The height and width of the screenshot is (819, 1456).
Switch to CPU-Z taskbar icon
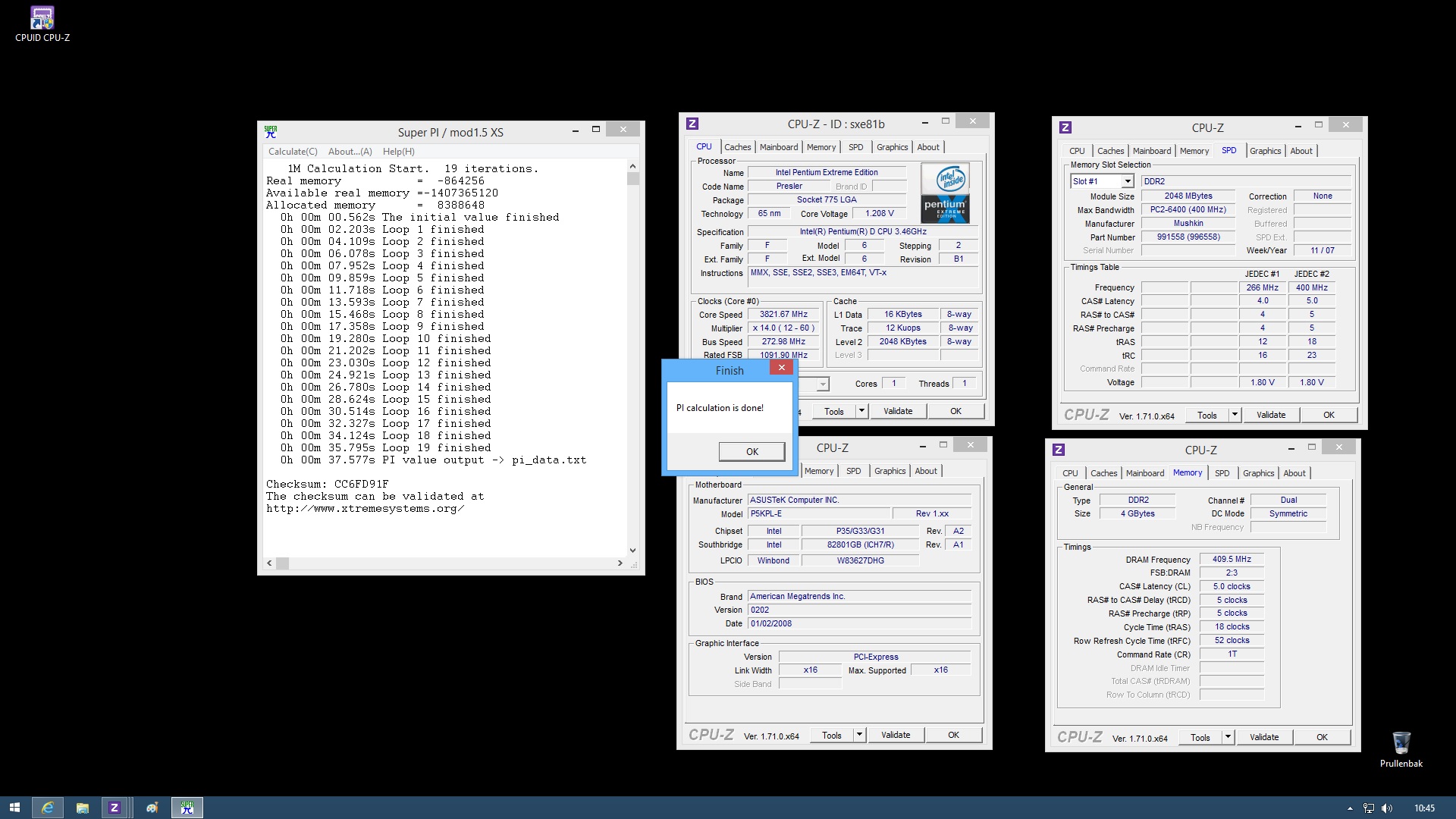[x=115, y=808]
